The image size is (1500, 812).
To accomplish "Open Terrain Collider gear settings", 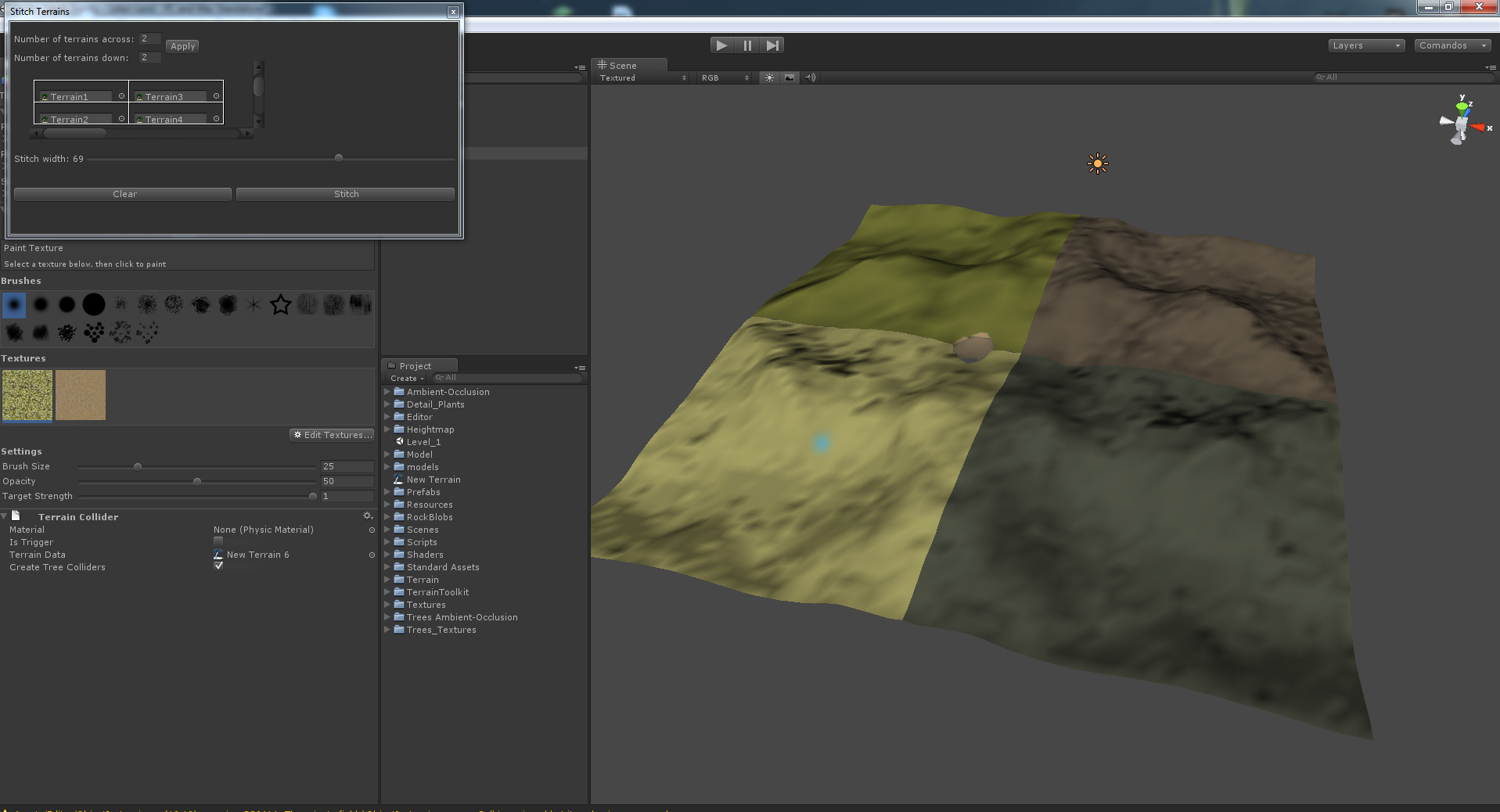I will [368, 516].
